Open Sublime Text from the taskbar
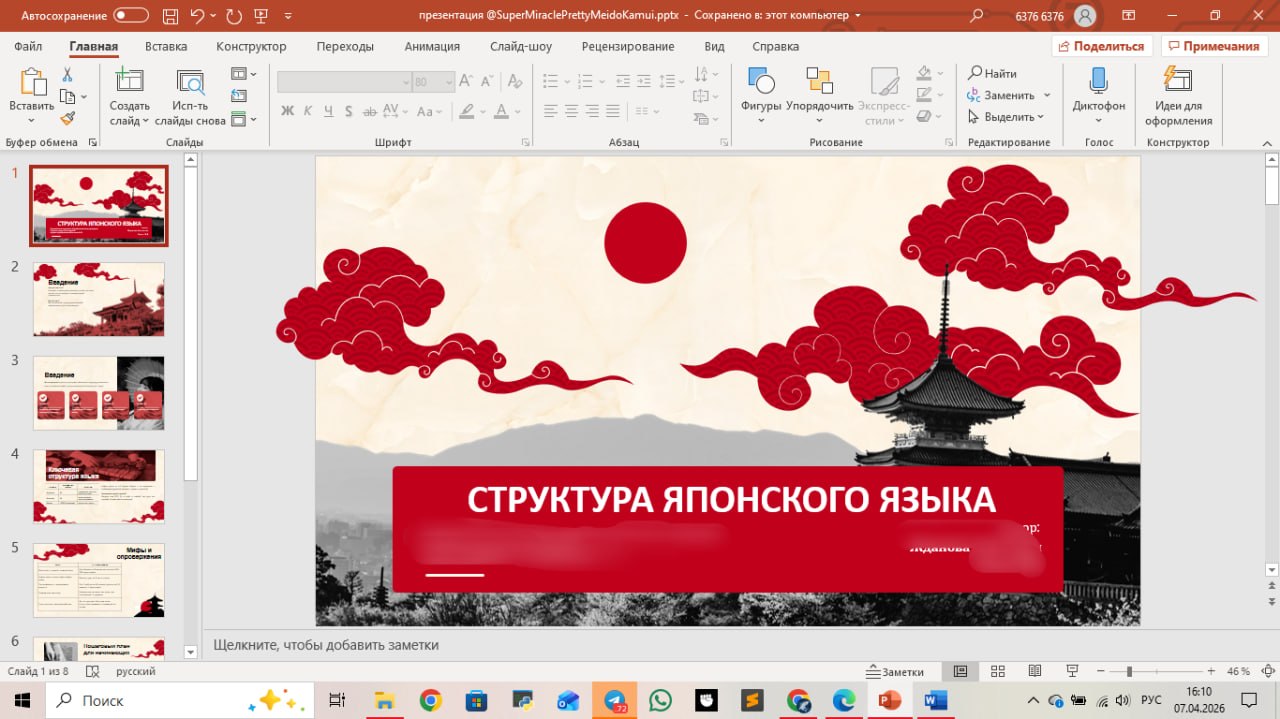Screen dimensions: 1280x719 [x=752, y=700]
